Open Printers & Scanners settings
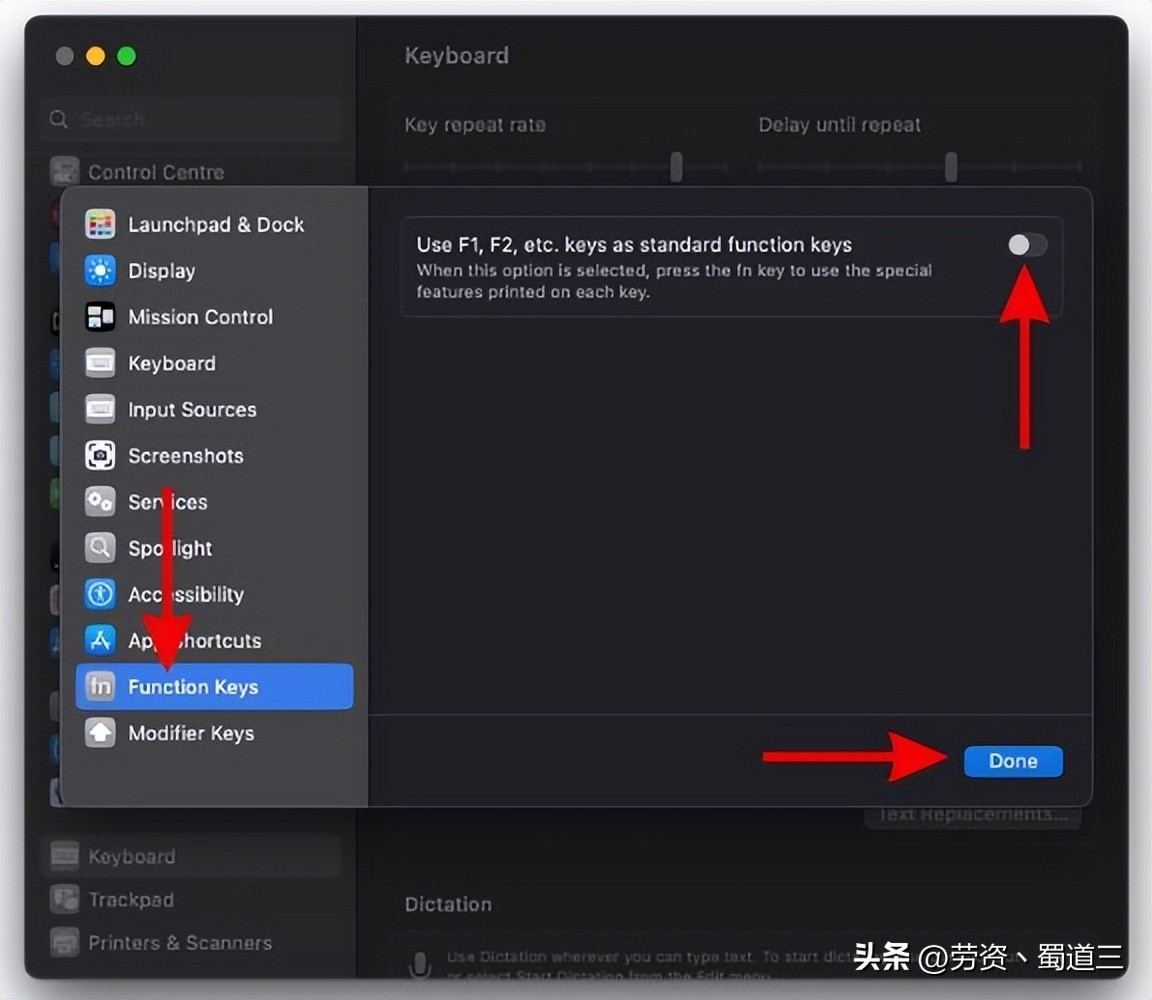This screenshot has width=1152, height=1000. coord(192,943)
